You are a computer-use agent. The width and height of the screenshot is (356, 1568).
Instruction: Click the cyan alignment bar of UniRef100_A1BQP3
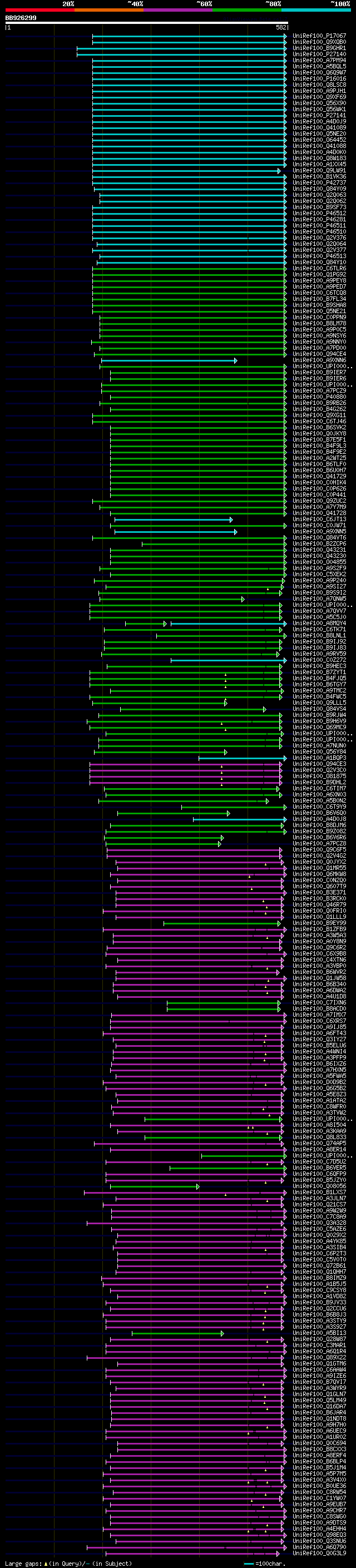tap(242, 758)
